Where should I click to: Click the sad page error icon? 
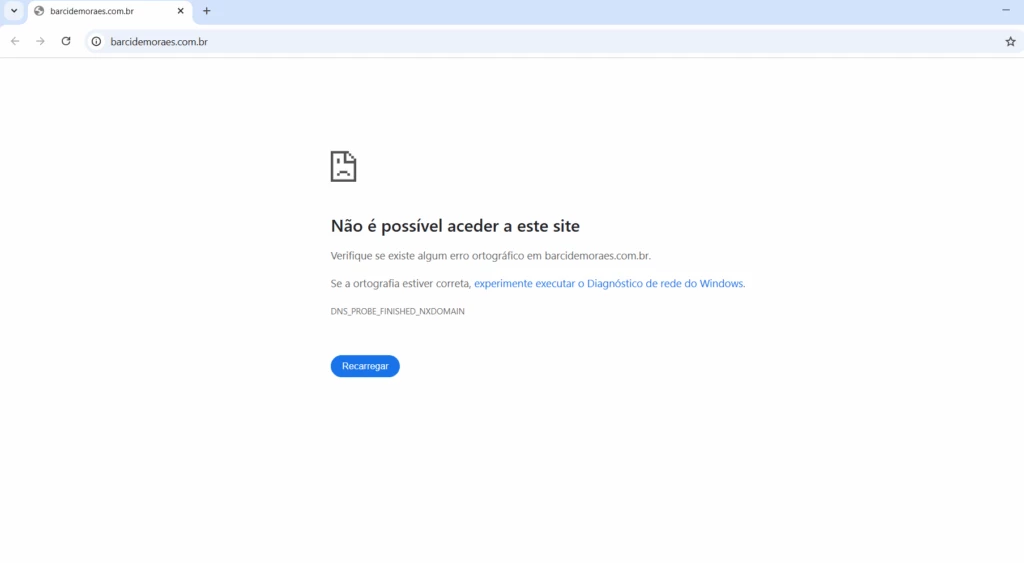343,166
